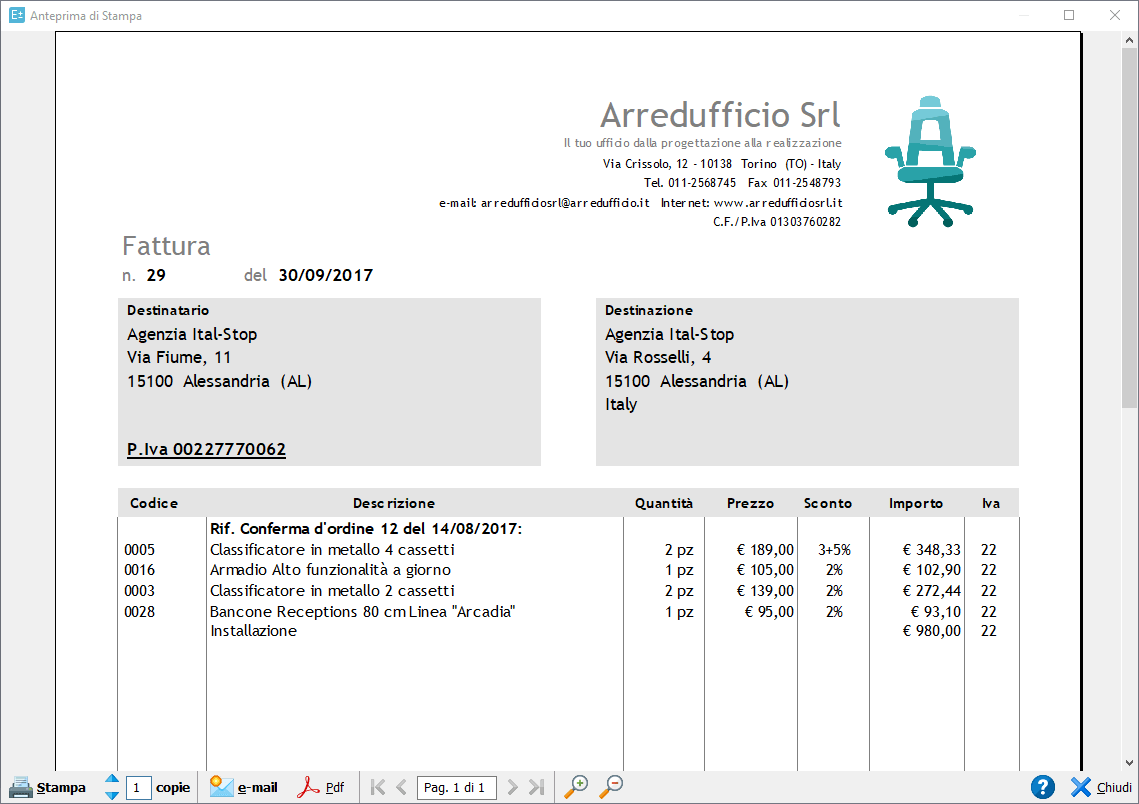This screenshot has width=1139, height=804.
Task: Click the 'Sconto' column header
Action: 827,503
